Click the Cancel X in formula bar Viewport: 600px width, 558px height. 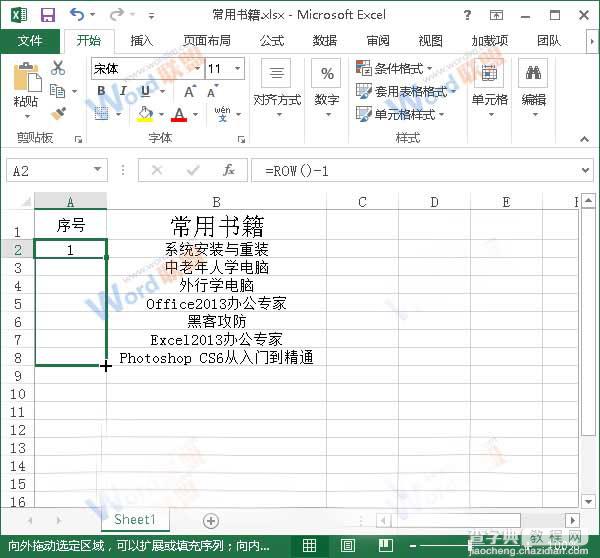pyautogui.click(x=157, y=170)
